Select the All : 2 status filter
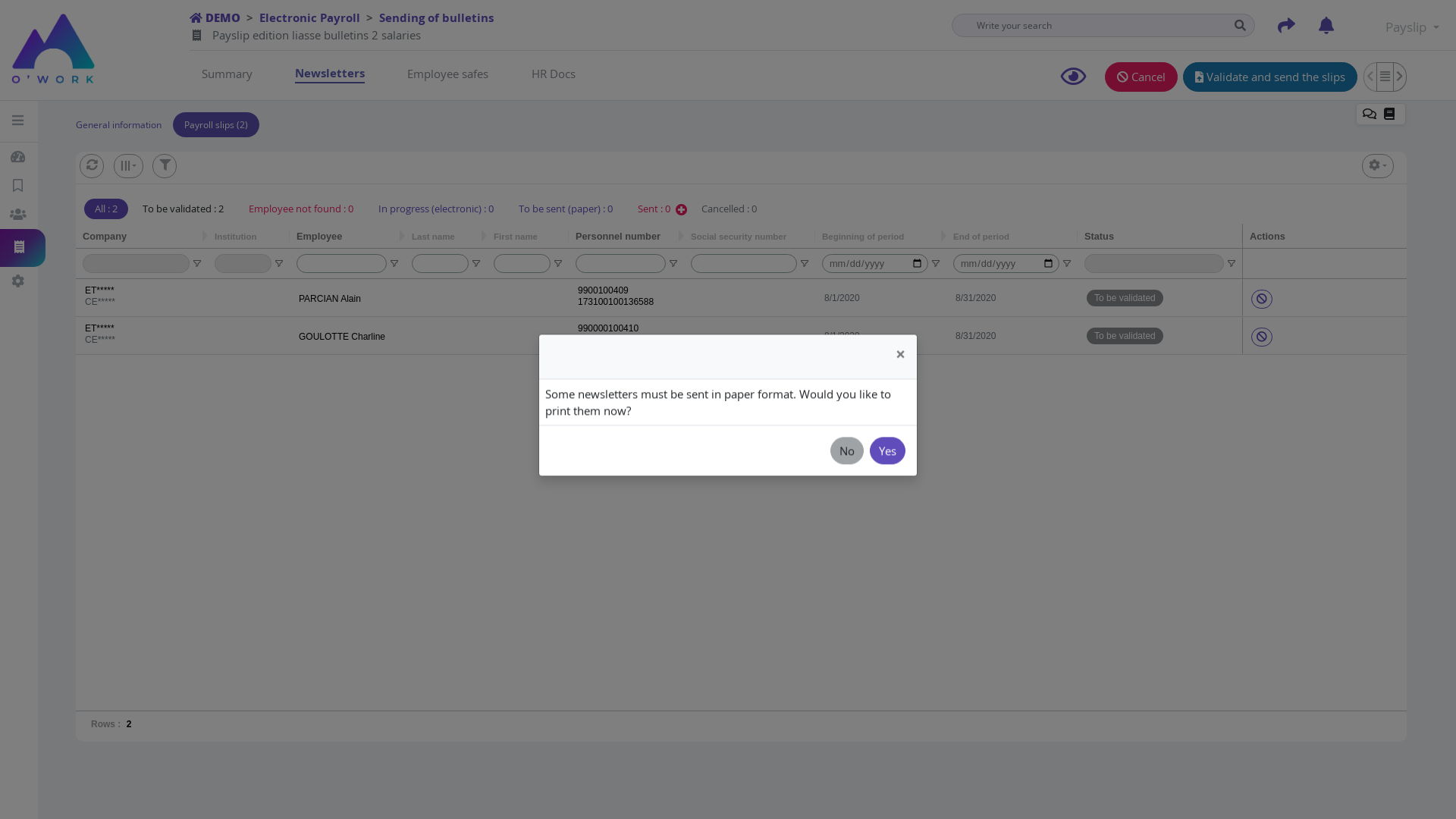This screenshot has height=819, width=1456. coord(106,209)
